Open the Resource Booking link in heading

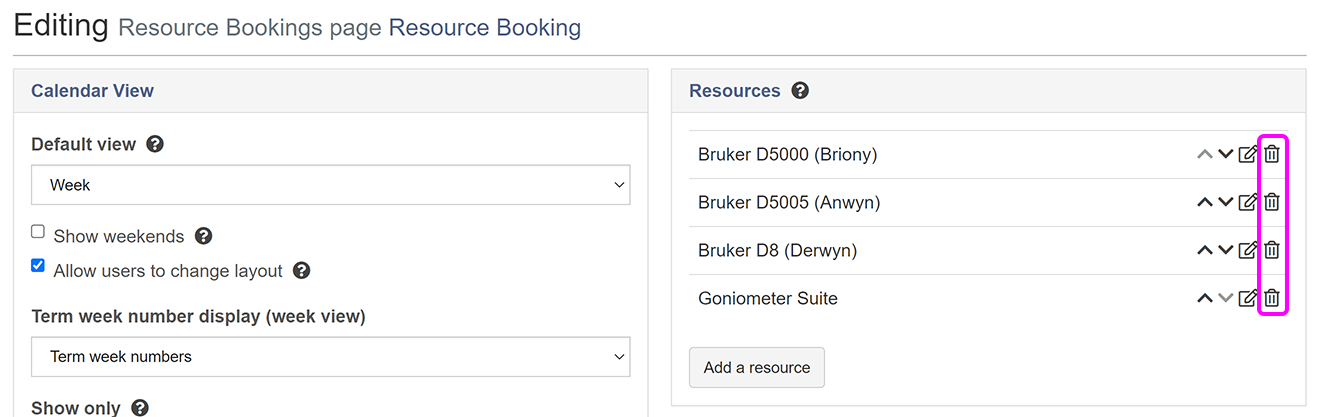tap(484, 28)
